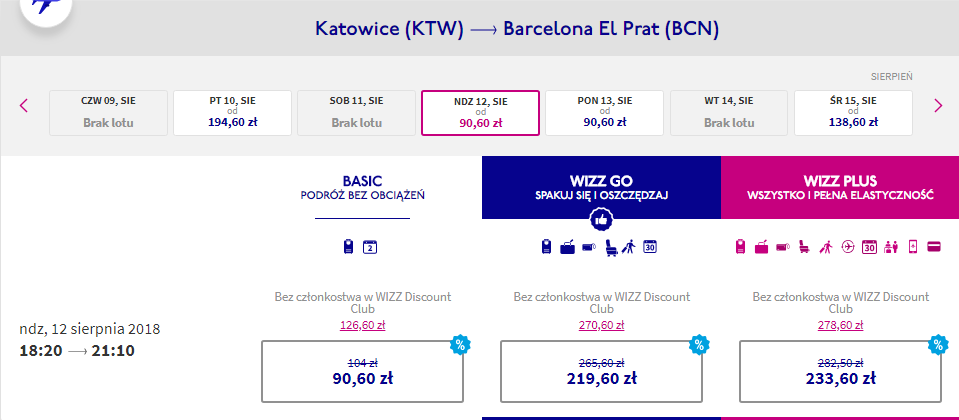Click the WIZZ GO seat selection icon
The image size is (959, 420).
[609, 247]
